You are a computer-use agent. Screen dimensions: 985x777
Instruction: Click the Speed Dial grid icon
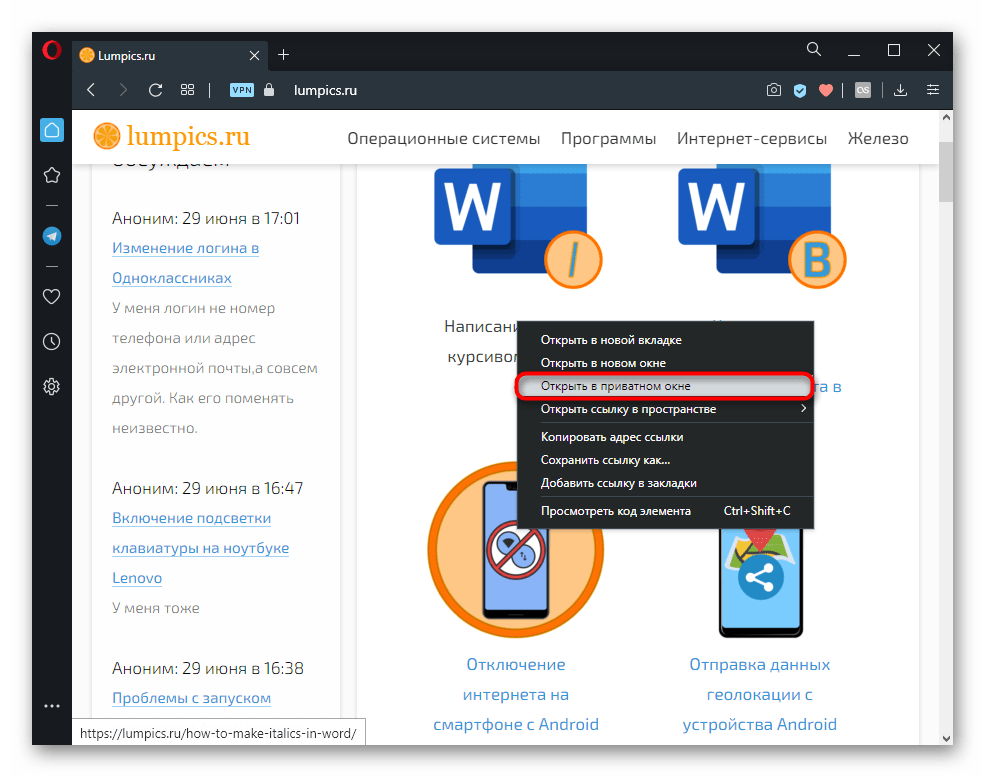pos(187,90)
